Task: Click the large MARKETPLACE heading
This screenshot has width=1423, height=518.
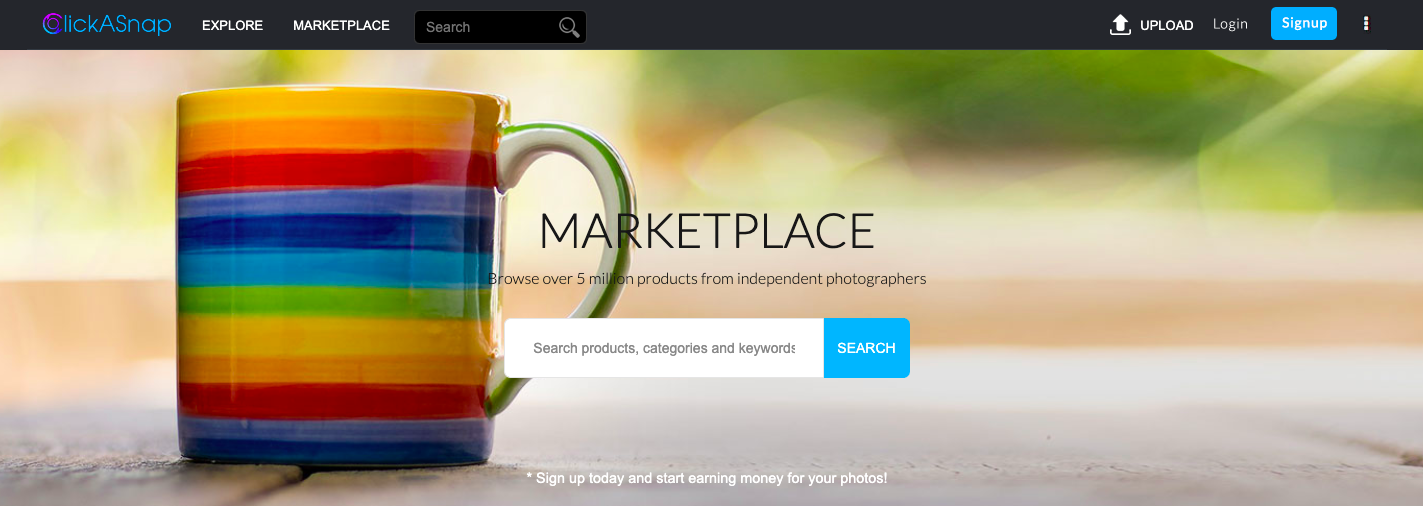Action: 707,231
